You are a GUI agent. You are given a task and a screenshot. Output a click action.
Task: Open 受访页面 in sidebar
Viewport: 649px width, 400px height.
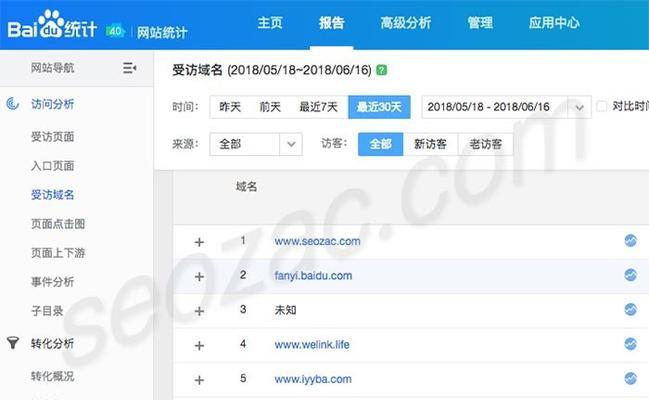click(x=53, y=137)
